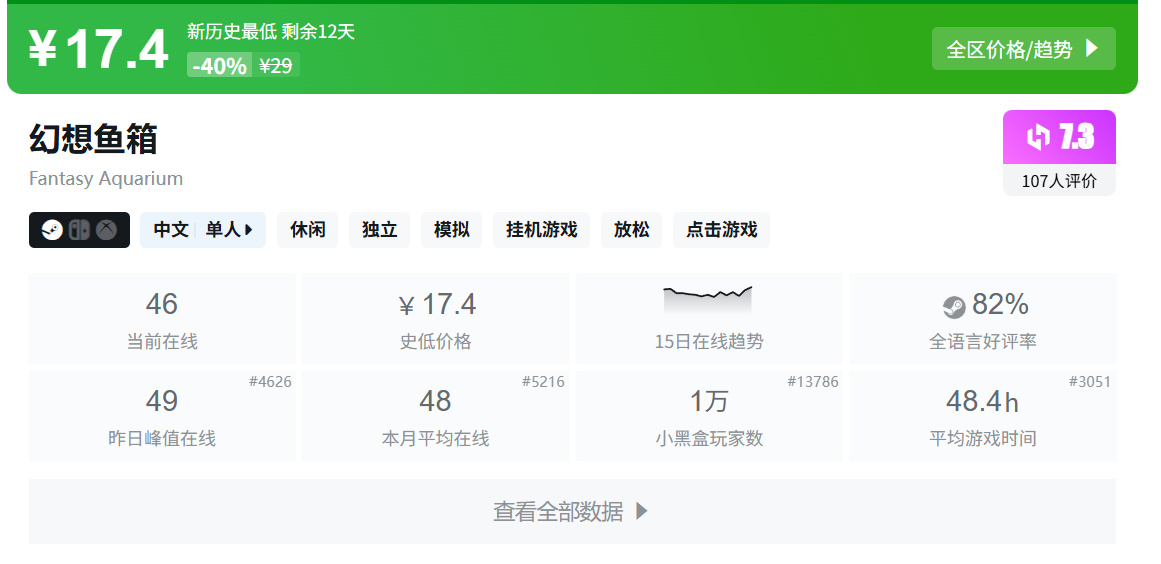Click the 史低价格 stat card
This screenshot has width=1161, height=564.
(435, 319)
